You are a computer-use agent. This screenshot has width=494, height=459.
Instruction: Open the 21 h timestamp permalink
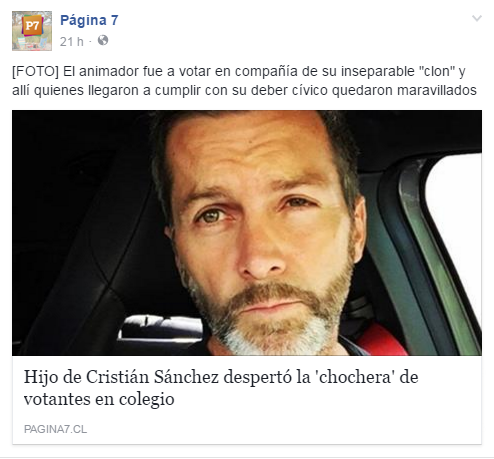(72, 42)
